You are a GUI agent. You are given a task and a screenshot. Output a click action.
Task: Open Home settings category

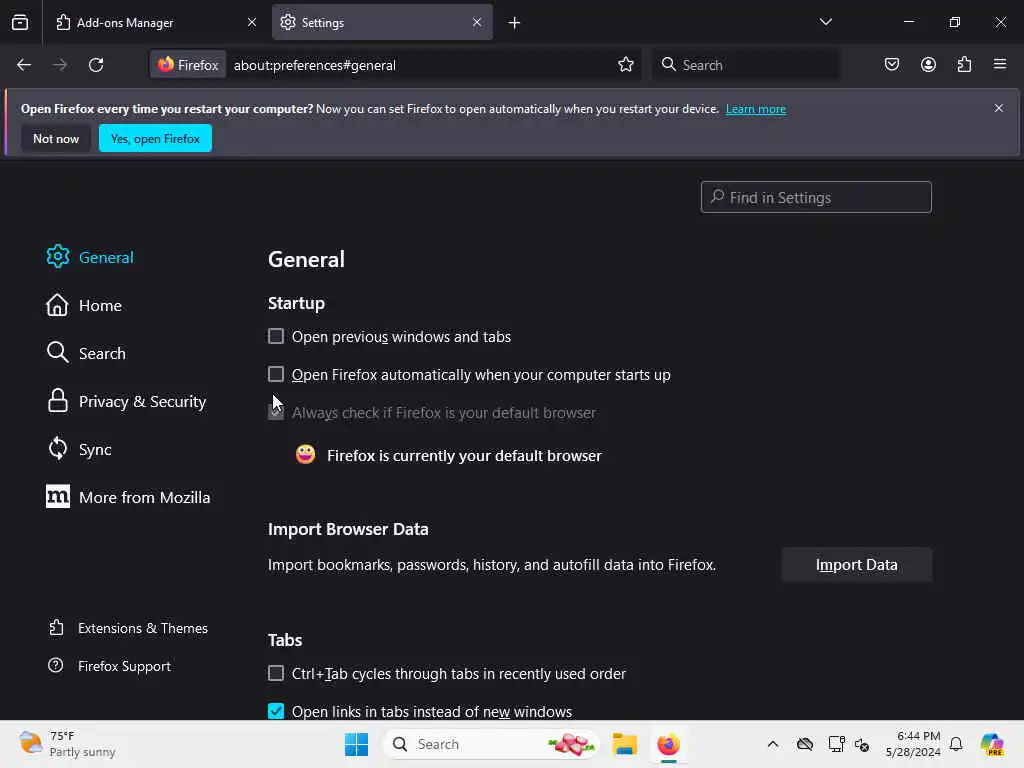[x=84, y=306]
